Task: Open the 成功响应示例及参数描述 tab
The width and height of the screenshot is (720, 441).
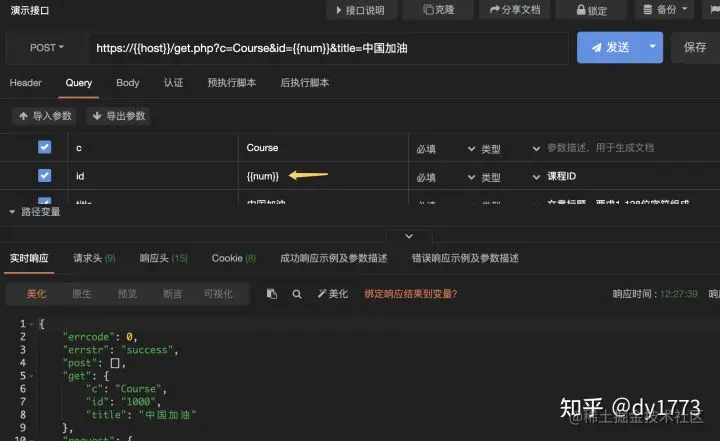Action: point(333,258)
